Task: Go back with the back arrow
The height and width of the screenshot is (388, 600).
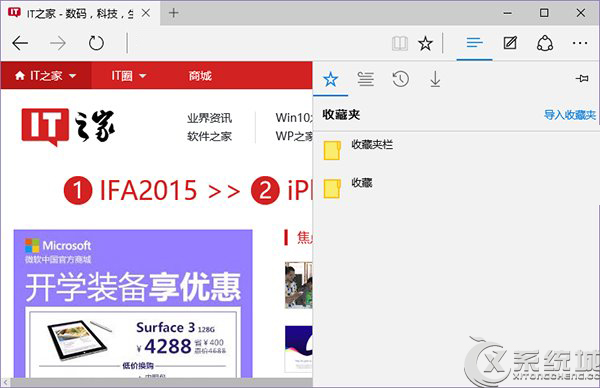Action: [20, 43]
